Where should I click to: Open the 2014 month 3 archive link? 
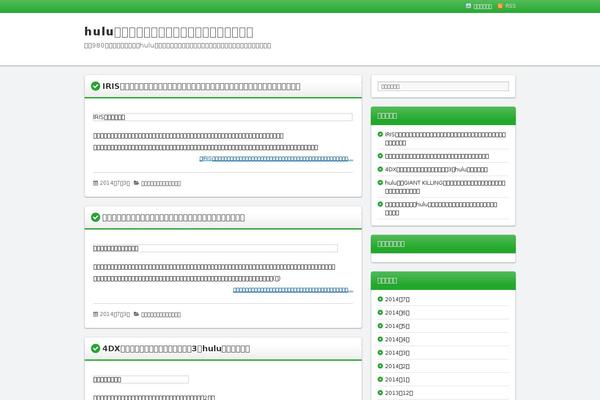point(397,353)
